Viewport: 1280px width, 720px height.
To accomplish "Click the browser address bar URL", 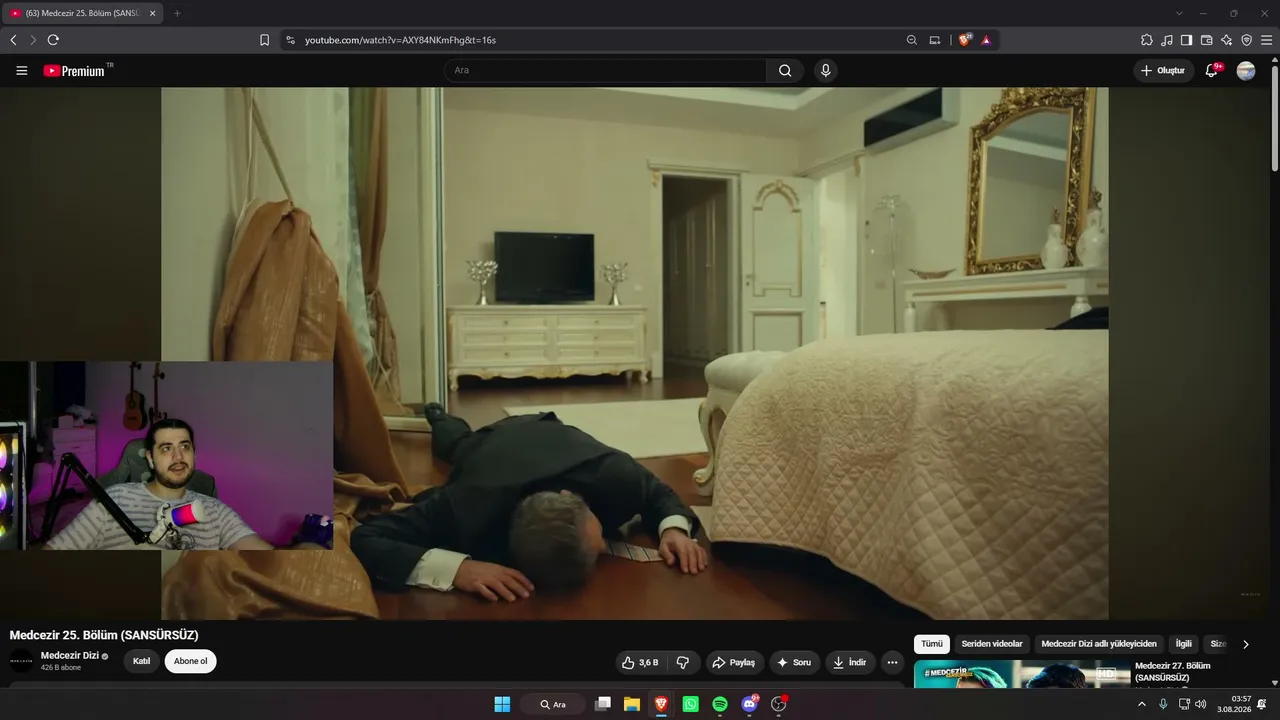I will pos(400,40).
